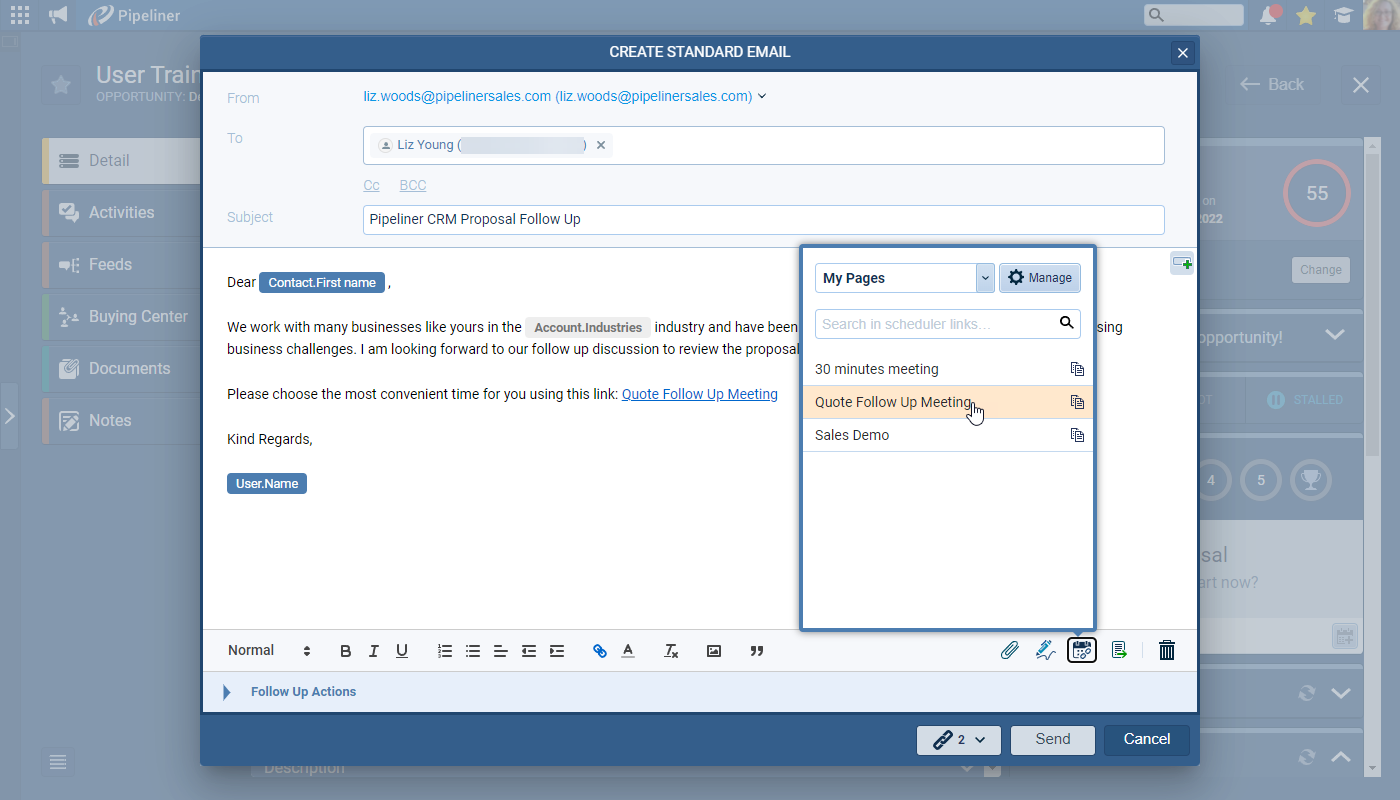Click the scheduler calendar link icon
Screen dimensions: 1400x800
pyautogui.click(x=1082, y=651)
